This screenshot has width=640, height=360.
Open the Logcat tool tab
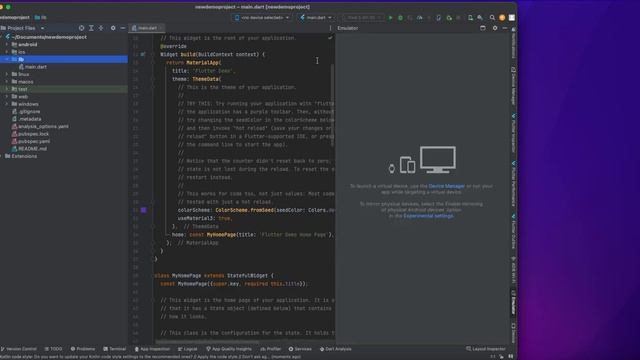(188, 349)
